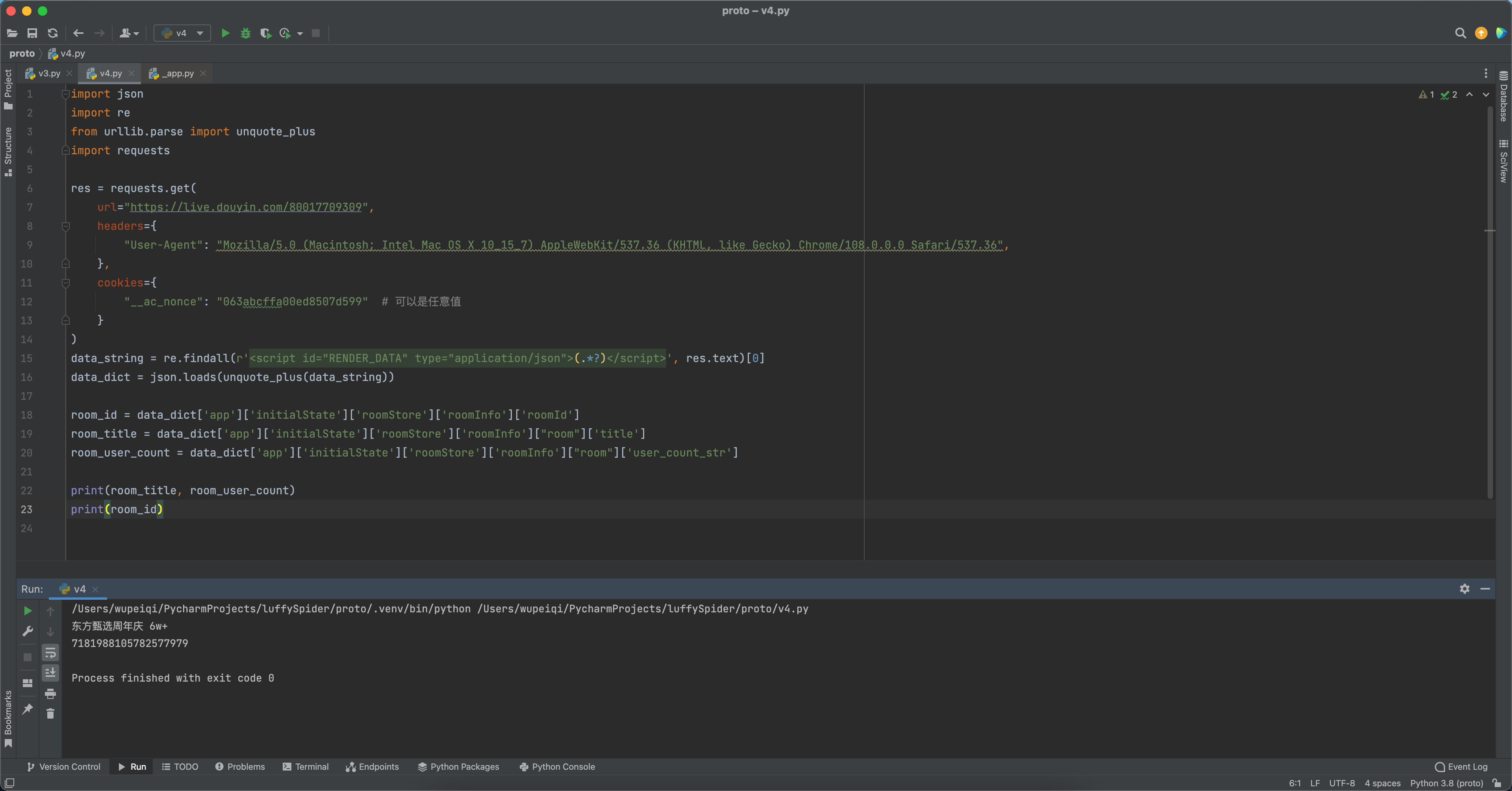Click the proto breadcrumb

point(22,54)
